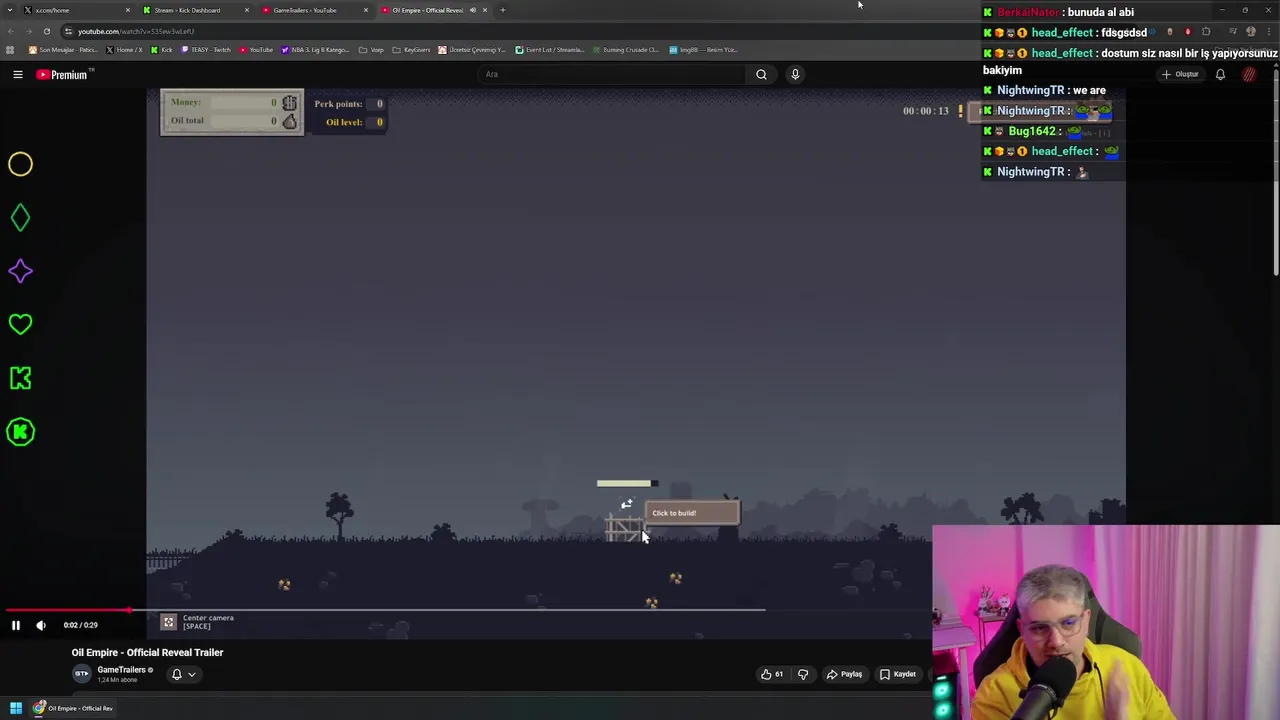Click the yellow circle sidebar icon

coord(20,164)
